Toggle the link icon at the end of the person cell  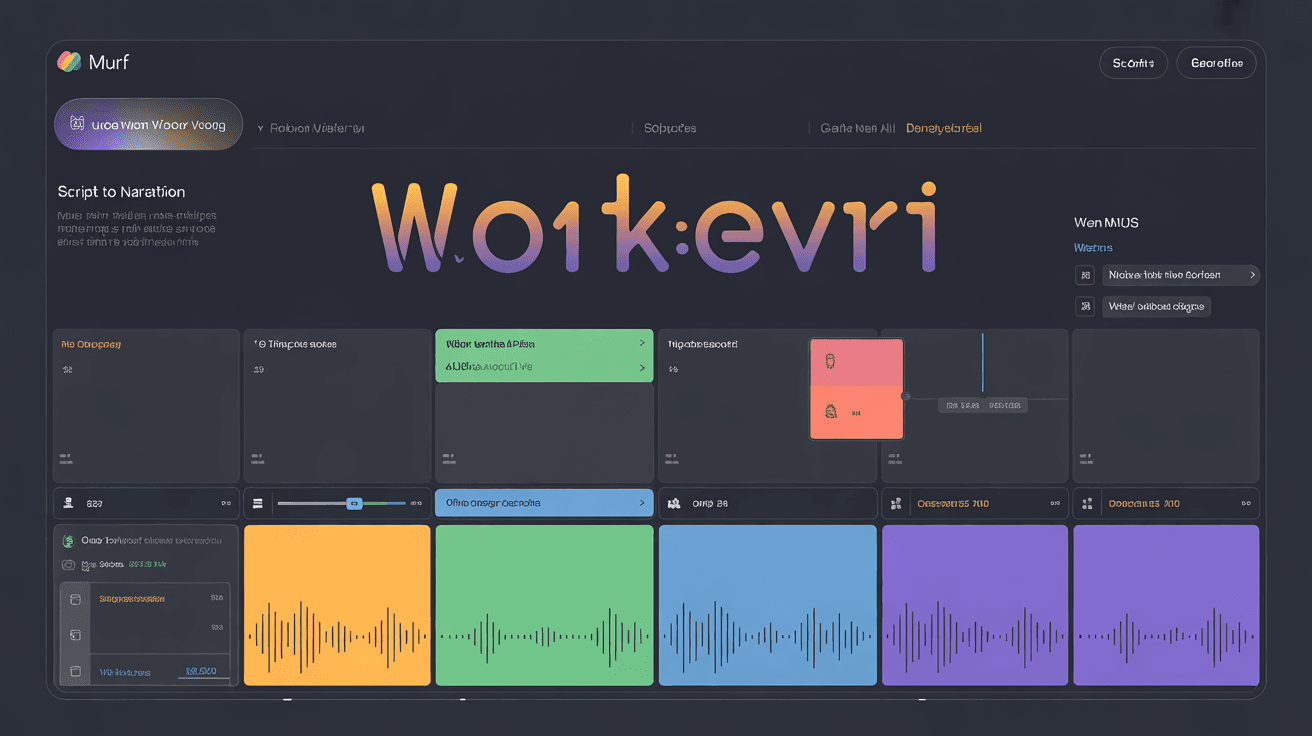225,504
